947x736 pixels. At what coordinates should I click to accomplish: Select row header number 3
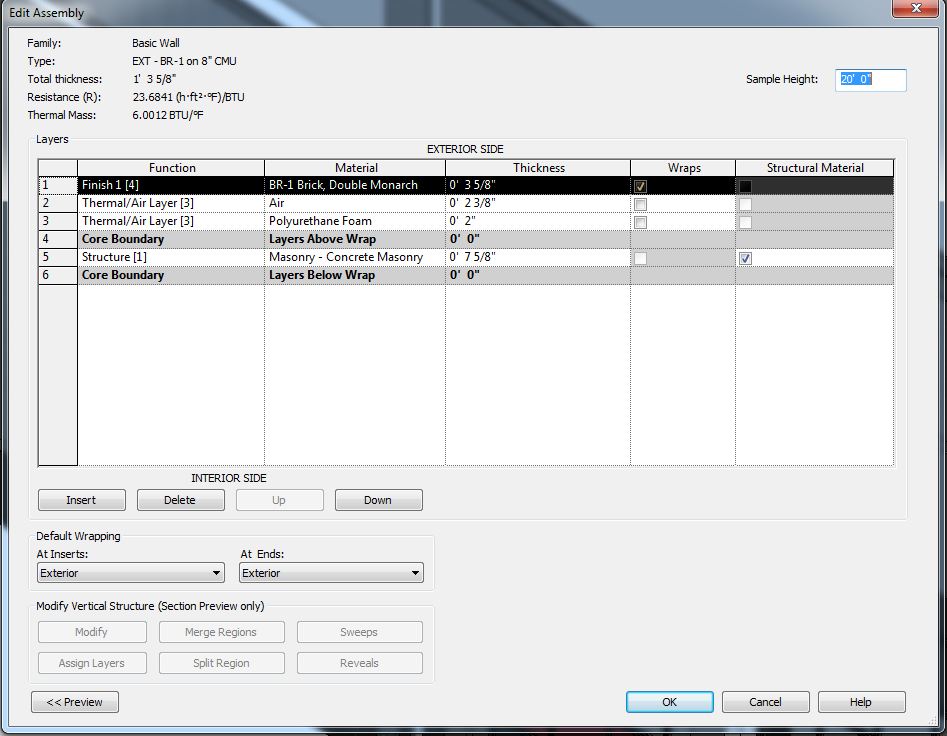(57, 221)
